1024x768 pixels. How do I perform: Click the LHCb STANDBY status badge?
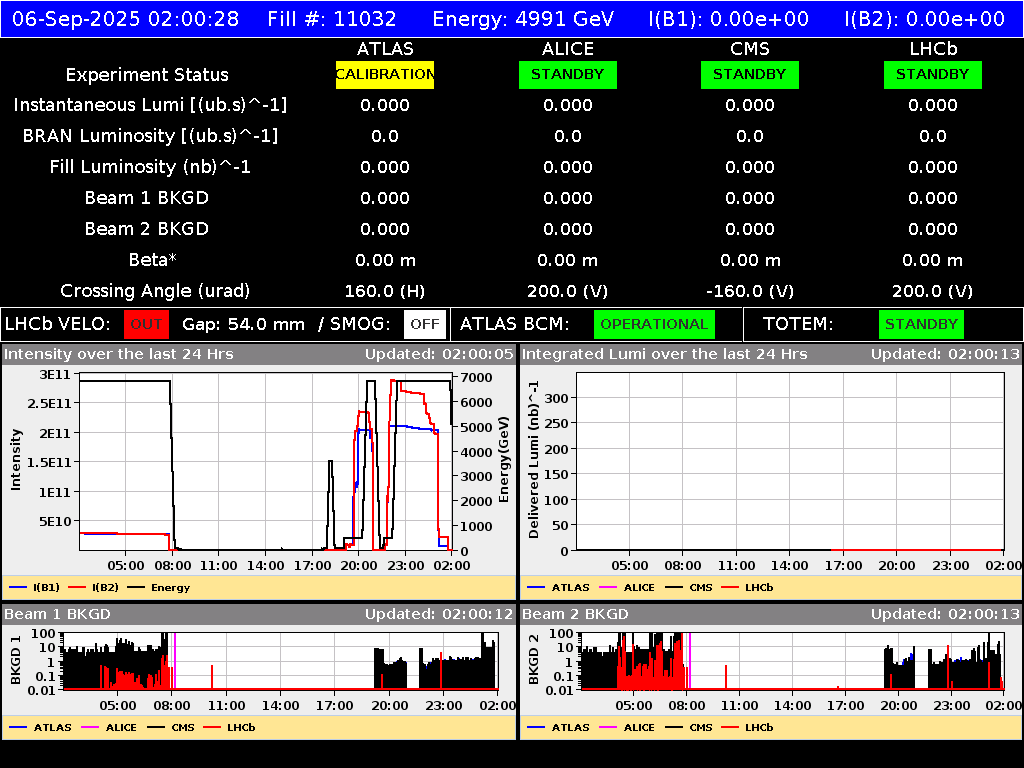(933, 74)
